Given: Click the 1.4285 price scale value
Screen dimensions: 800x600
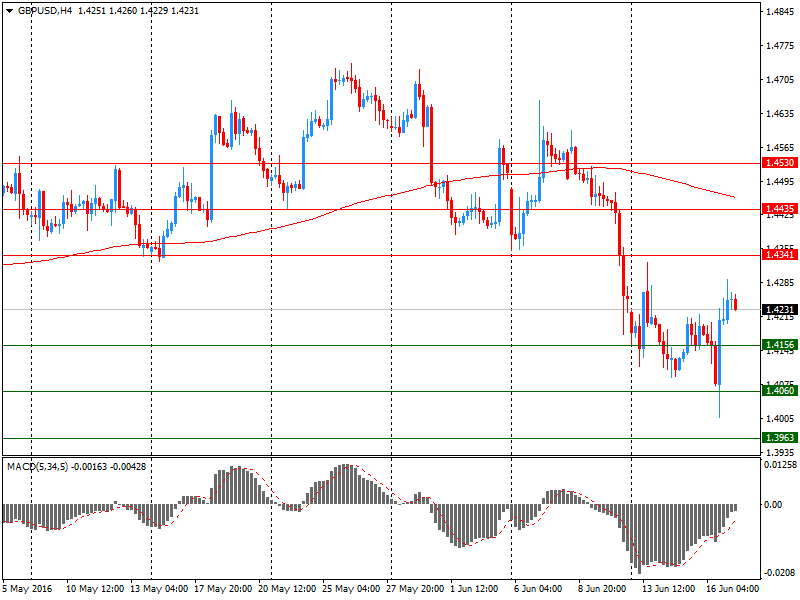Looking at the screenshot, I should tap(780, 283).
